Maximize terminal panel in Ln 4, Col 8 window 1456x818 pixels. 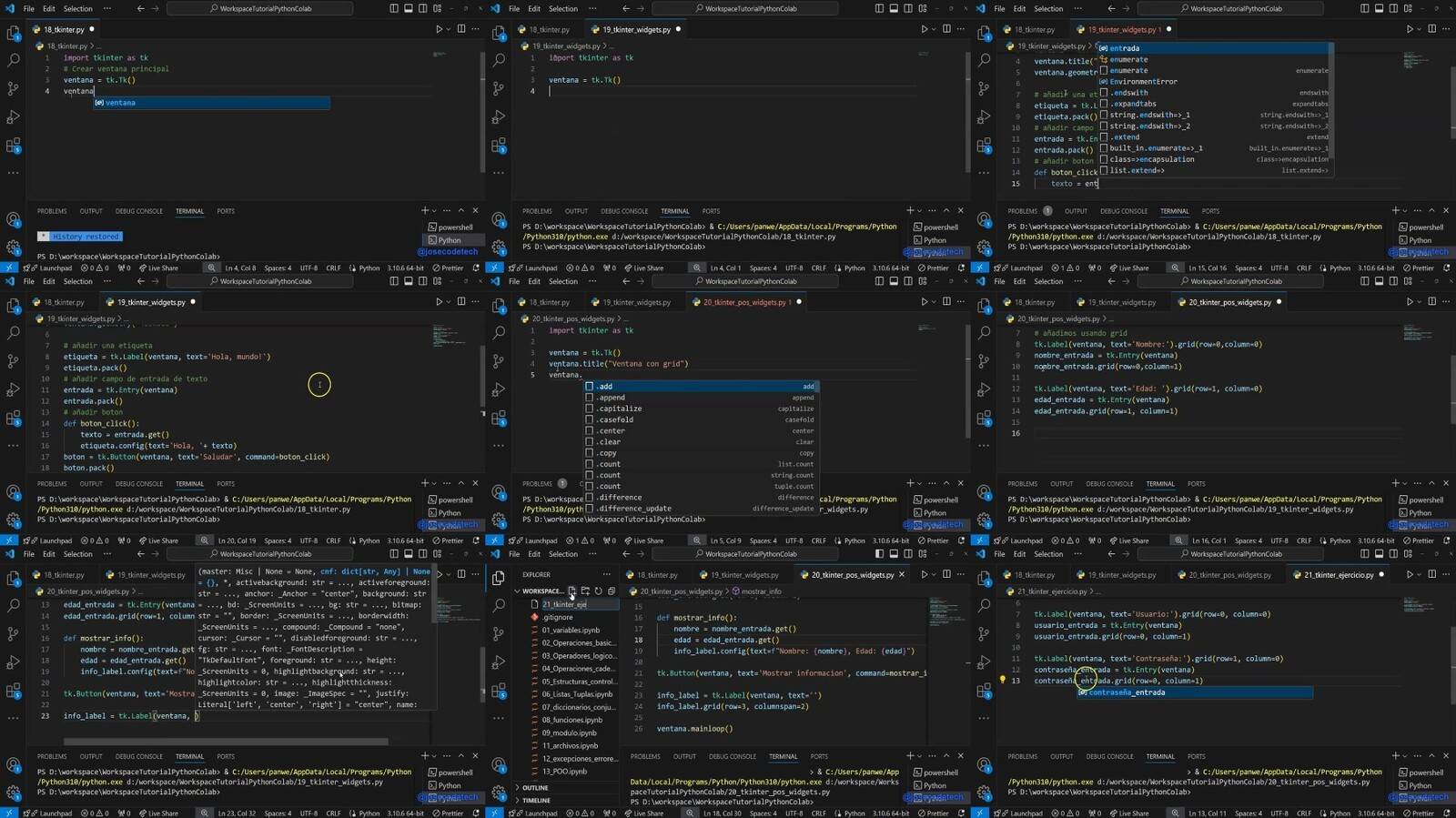(x=461, y=211)
